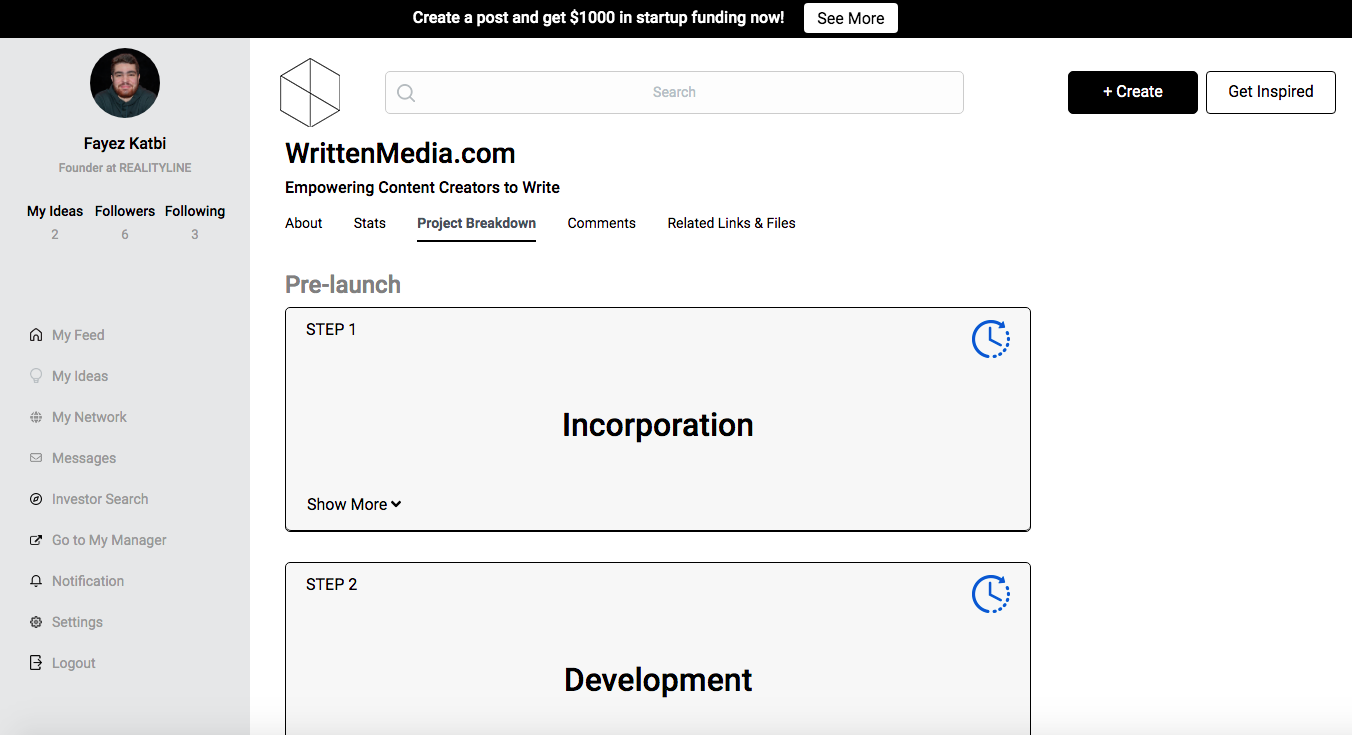Image resolution: width=1352 pixels, height=735 pixels.
Task: Click the clock status icon on Step 1
Action: [x=991, y=340]
